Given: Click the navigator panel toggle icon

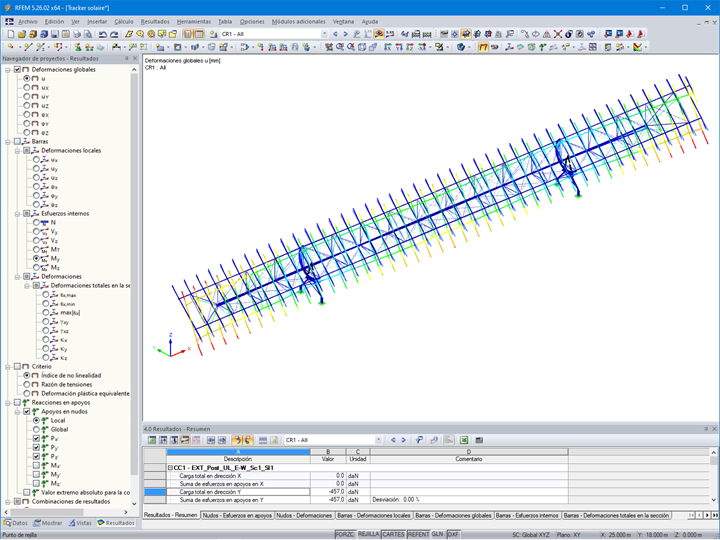Looking at the screenshot, I should [188, 34].
